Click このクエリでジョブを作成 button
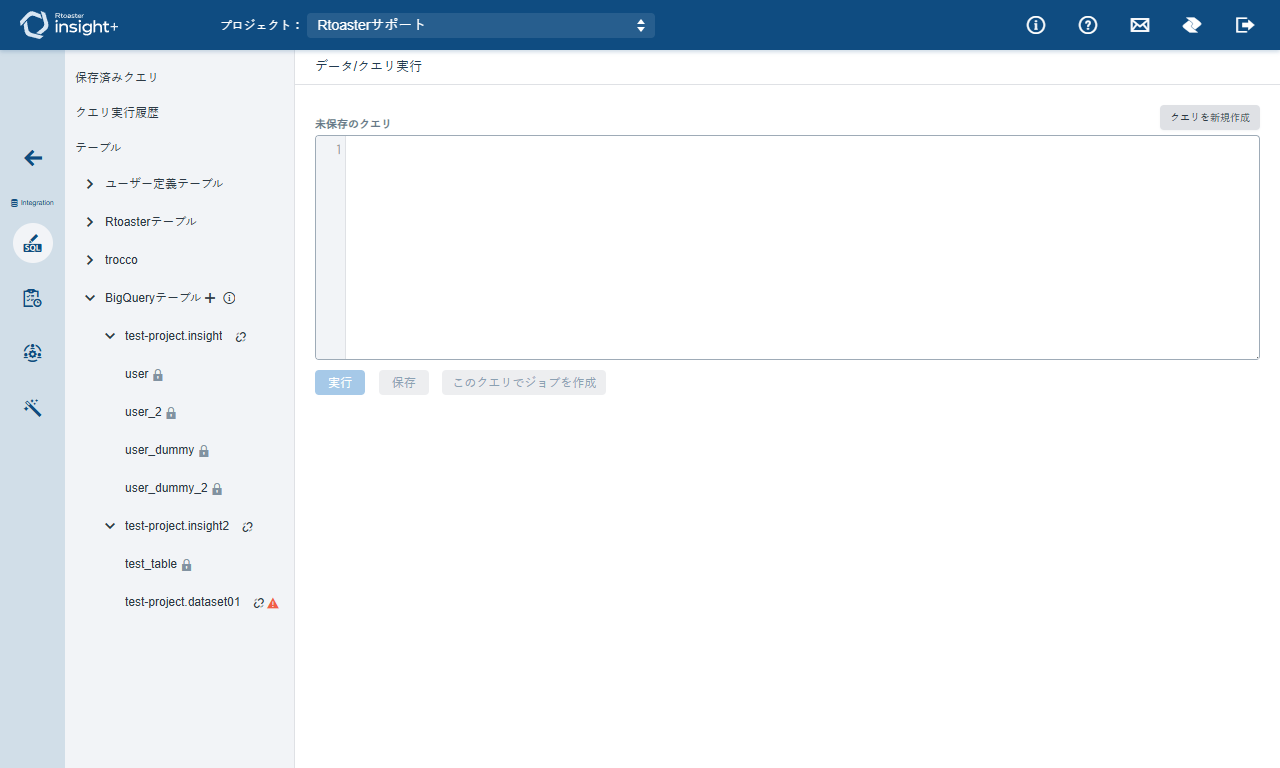The image size is (1280, 768). 524,382
